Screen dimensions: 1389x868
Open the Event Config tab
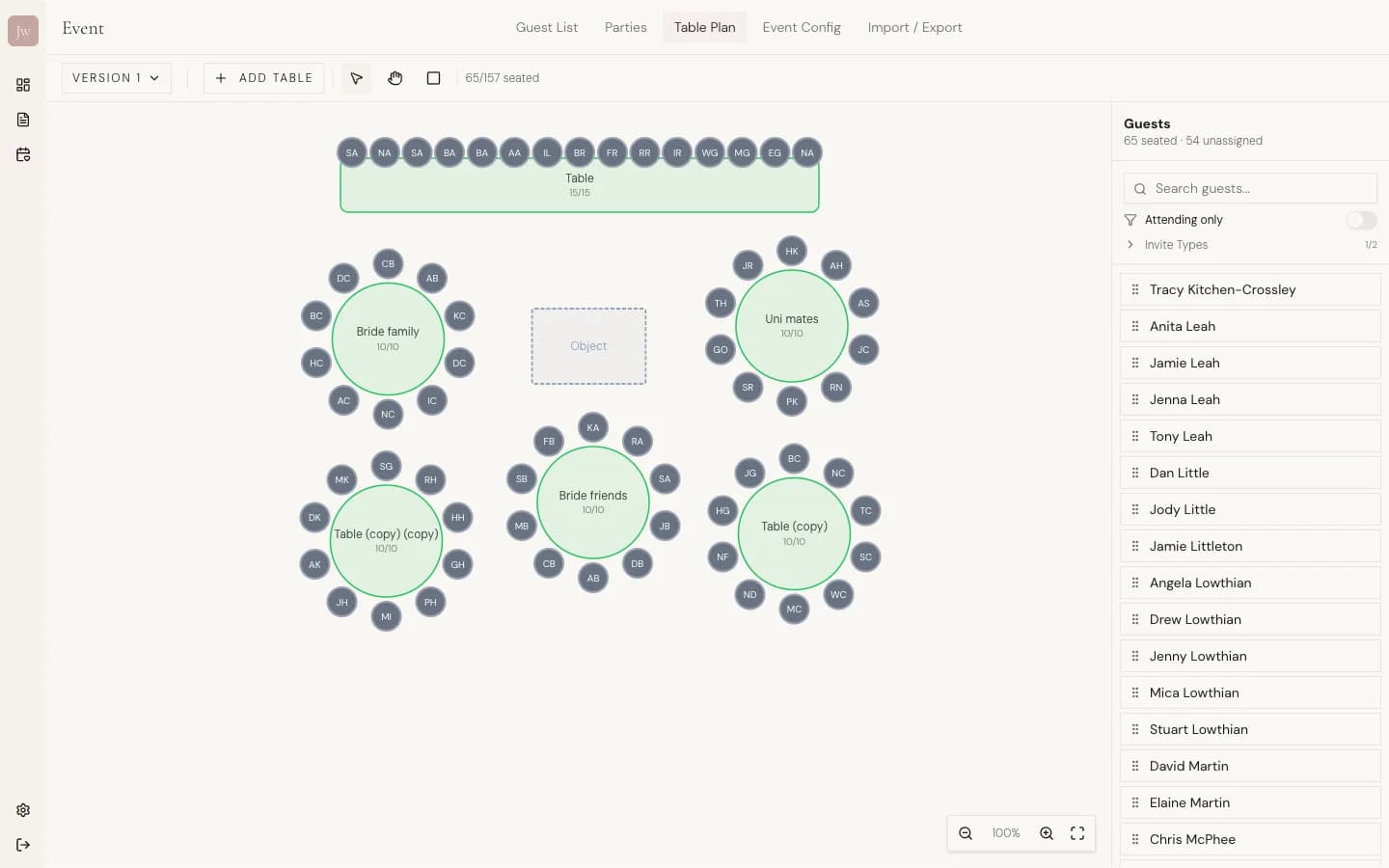tap(802, 27)
